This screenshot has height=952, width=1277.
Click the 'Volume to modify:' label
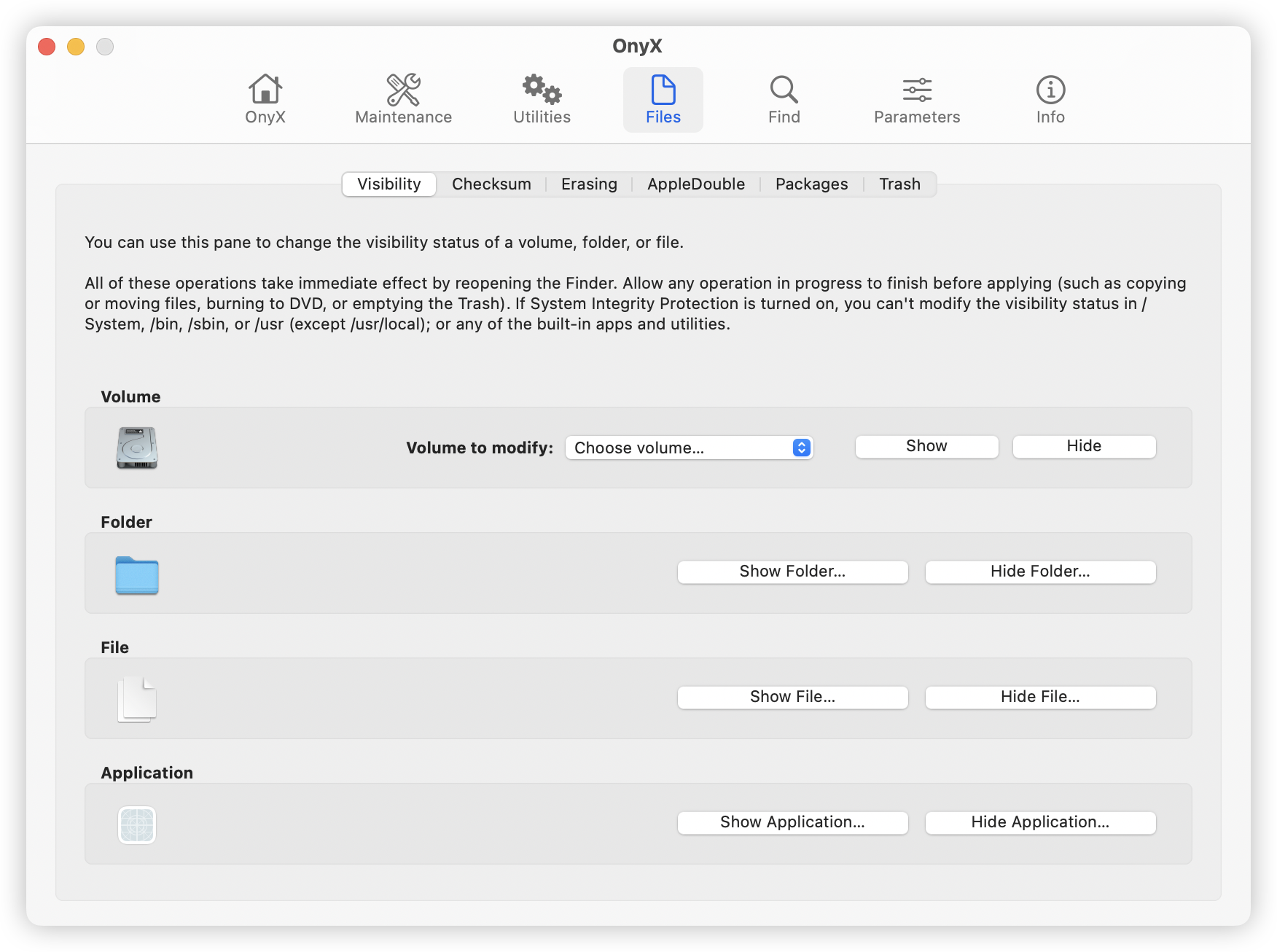(480, 448)
